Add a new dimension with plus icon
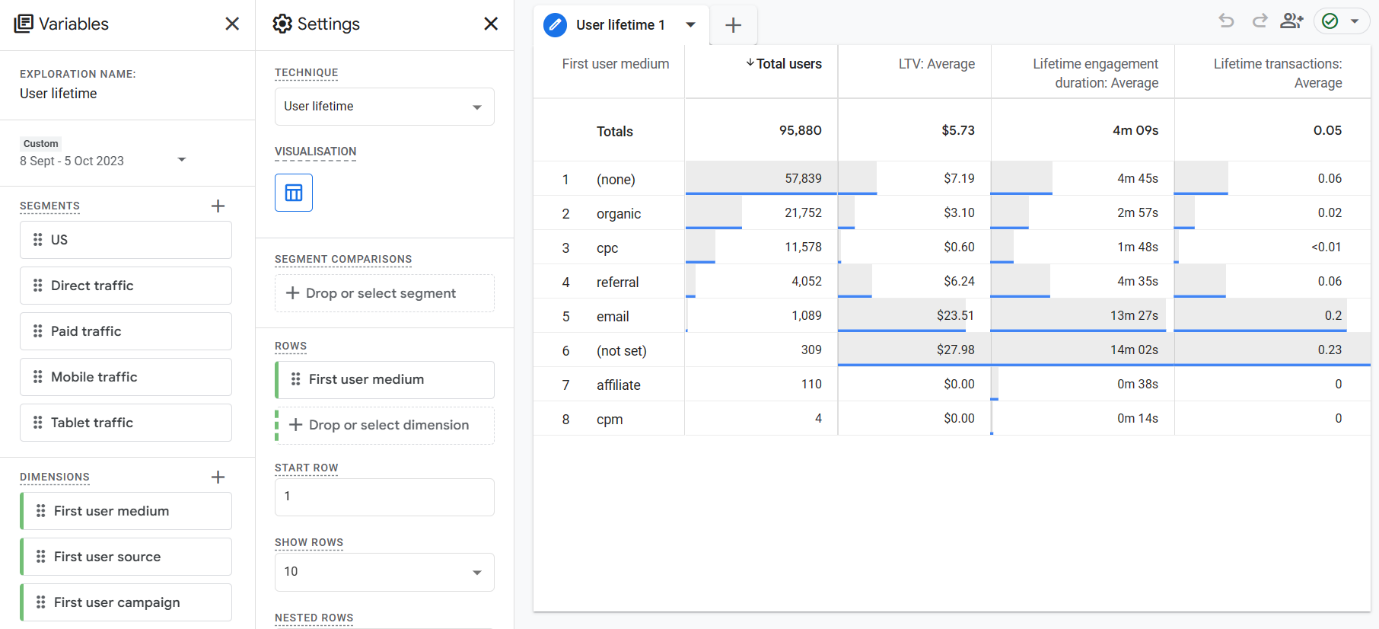This screenshot has width=1379, height=629. point(218,477)
